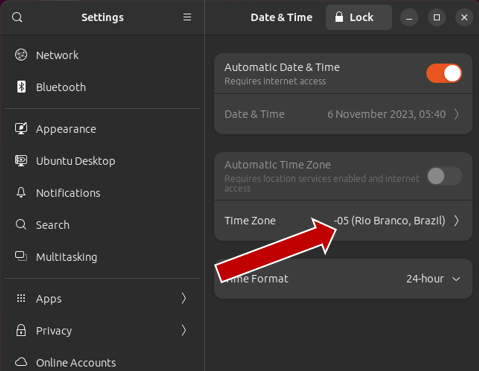Image resolution: width=479 pixels, height=371 pixels.
Task: Click the Automatic Time Zone label
Action: [277, 165]
